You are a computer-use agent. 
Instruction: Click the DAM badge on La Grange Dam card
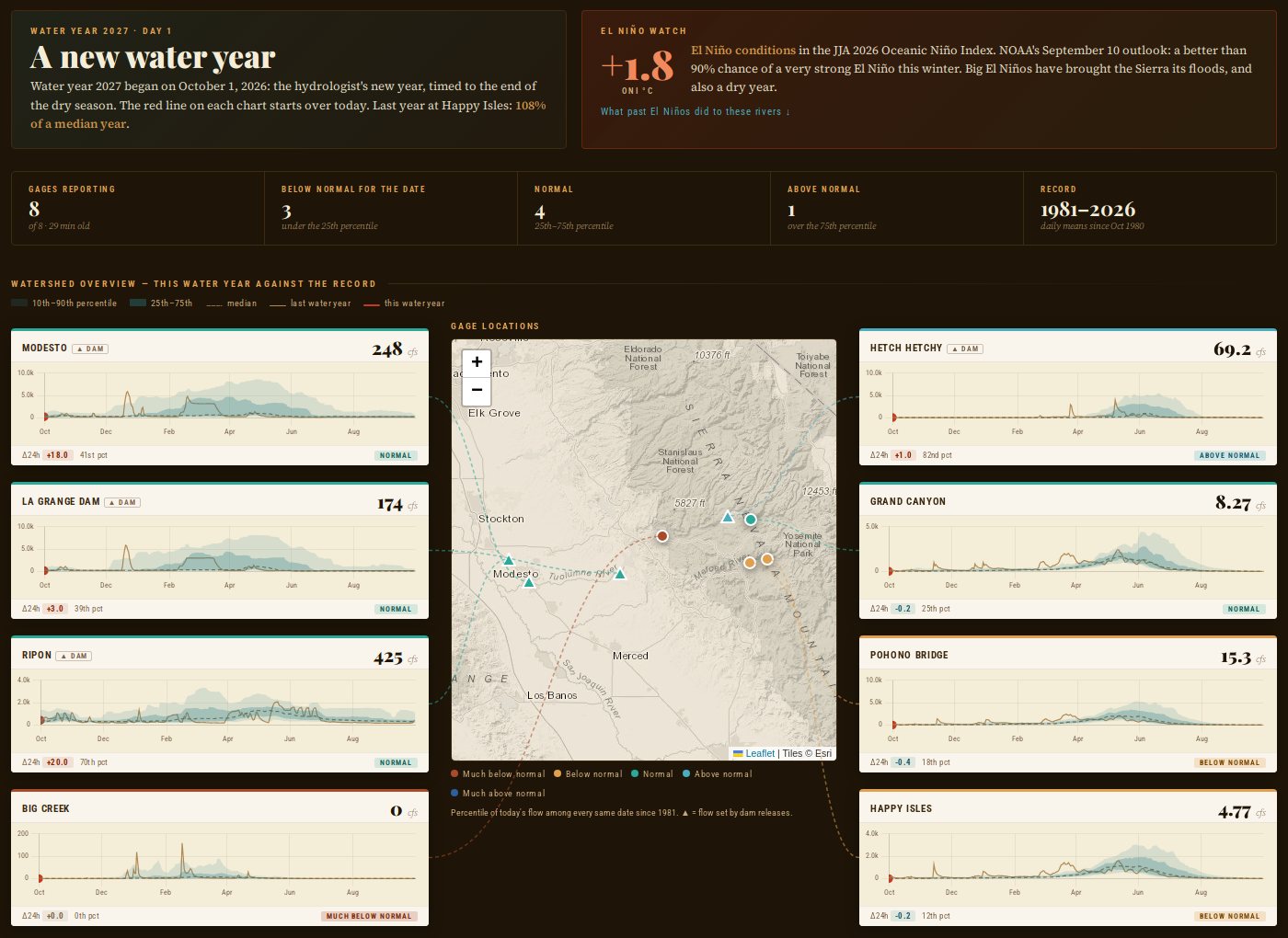coord(122,502)
